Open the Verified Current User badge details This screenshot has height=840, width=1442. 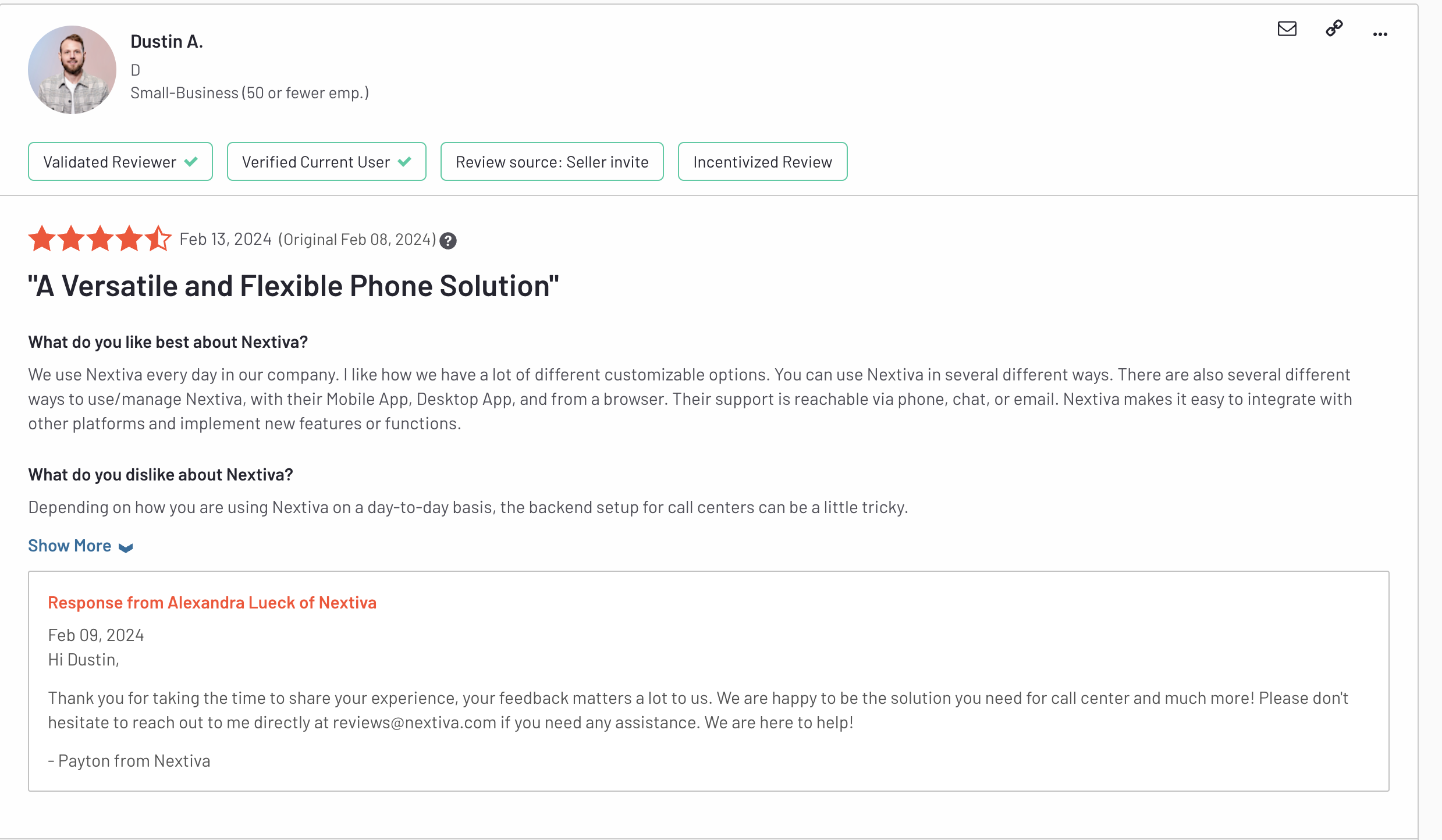point(326,162)
